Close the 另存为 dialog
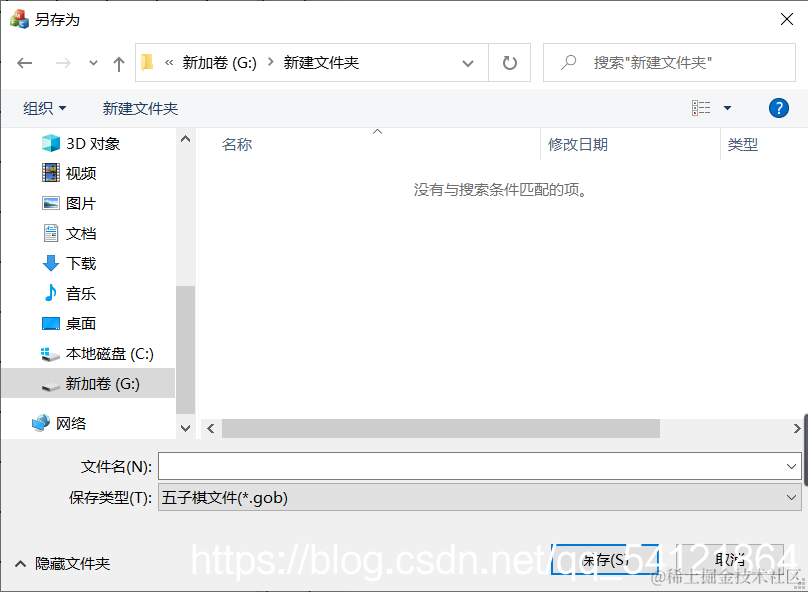 click(x=786, y=20)
